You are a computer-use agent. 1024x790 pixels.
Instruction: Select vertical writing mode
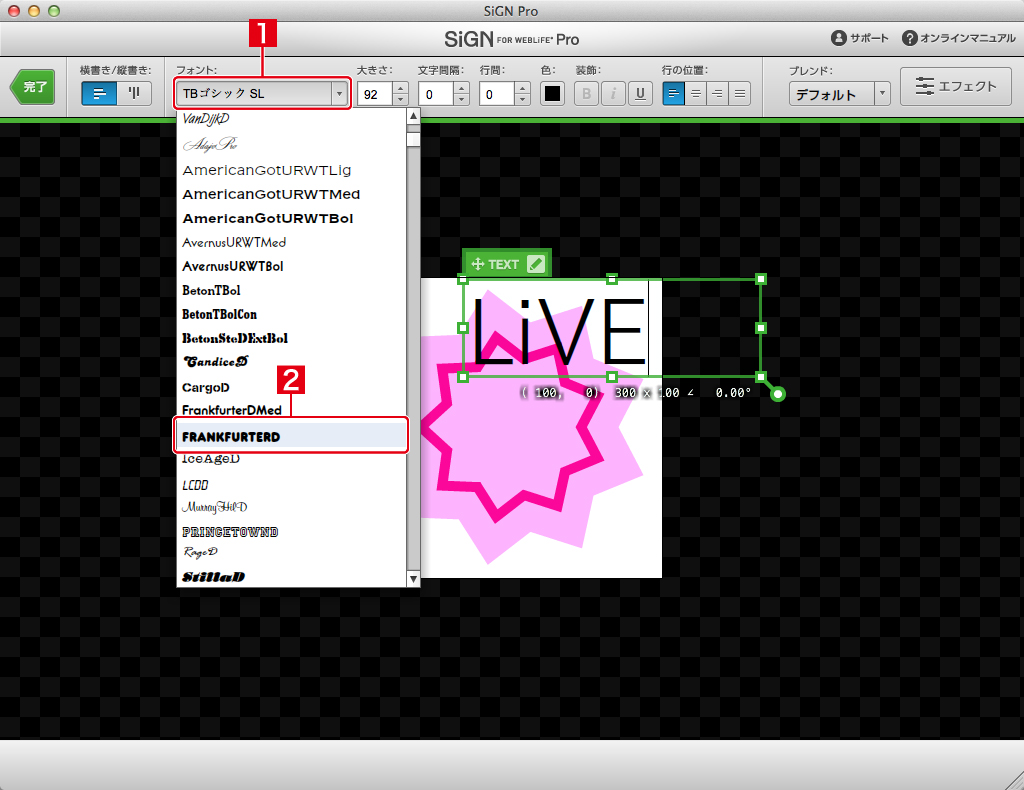[135, 93]
